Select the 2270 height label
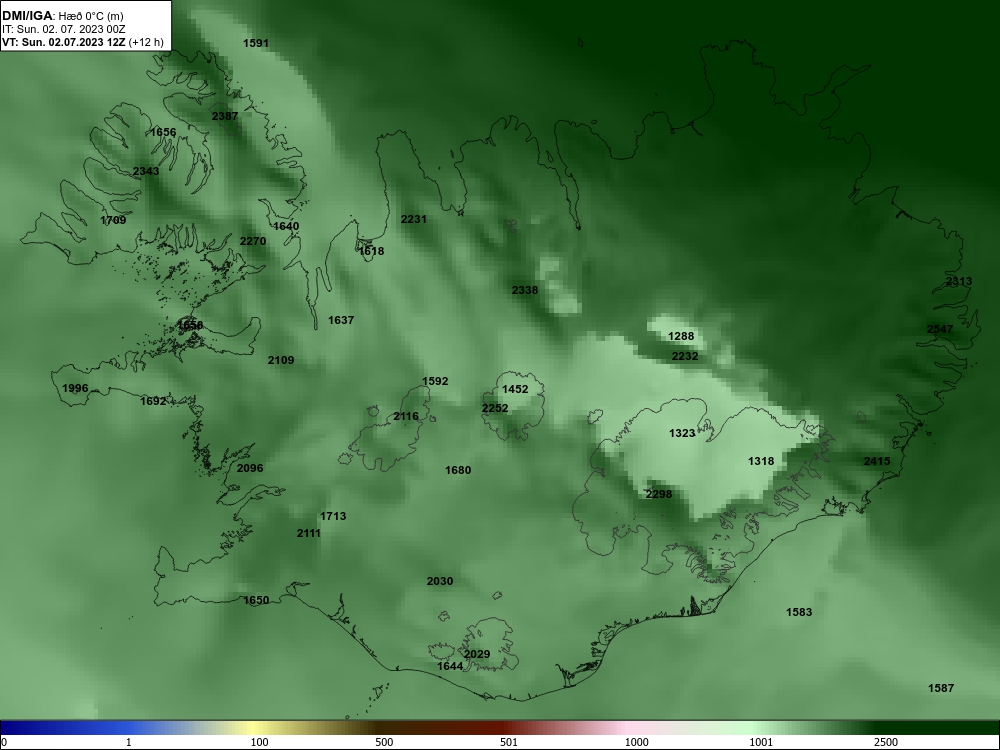This screenshot has width=1000, height=750. pos(253,241)
